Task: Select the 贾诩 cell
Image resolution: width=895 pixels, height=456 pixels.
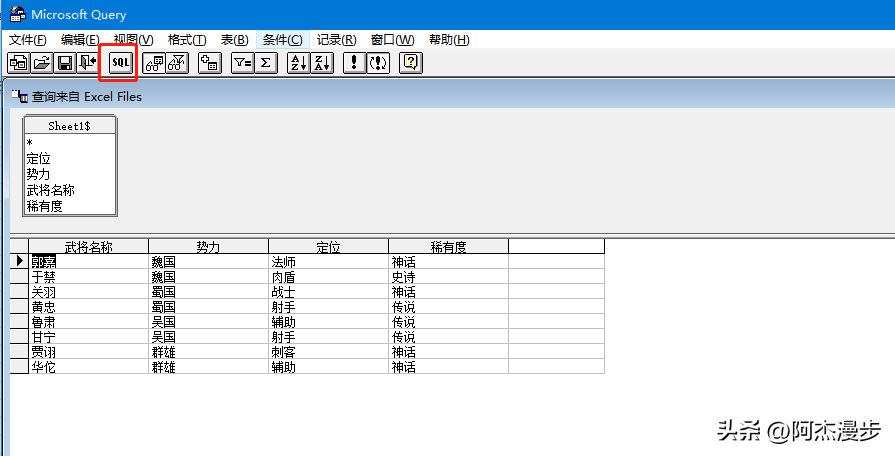Action: pos(88,351)
